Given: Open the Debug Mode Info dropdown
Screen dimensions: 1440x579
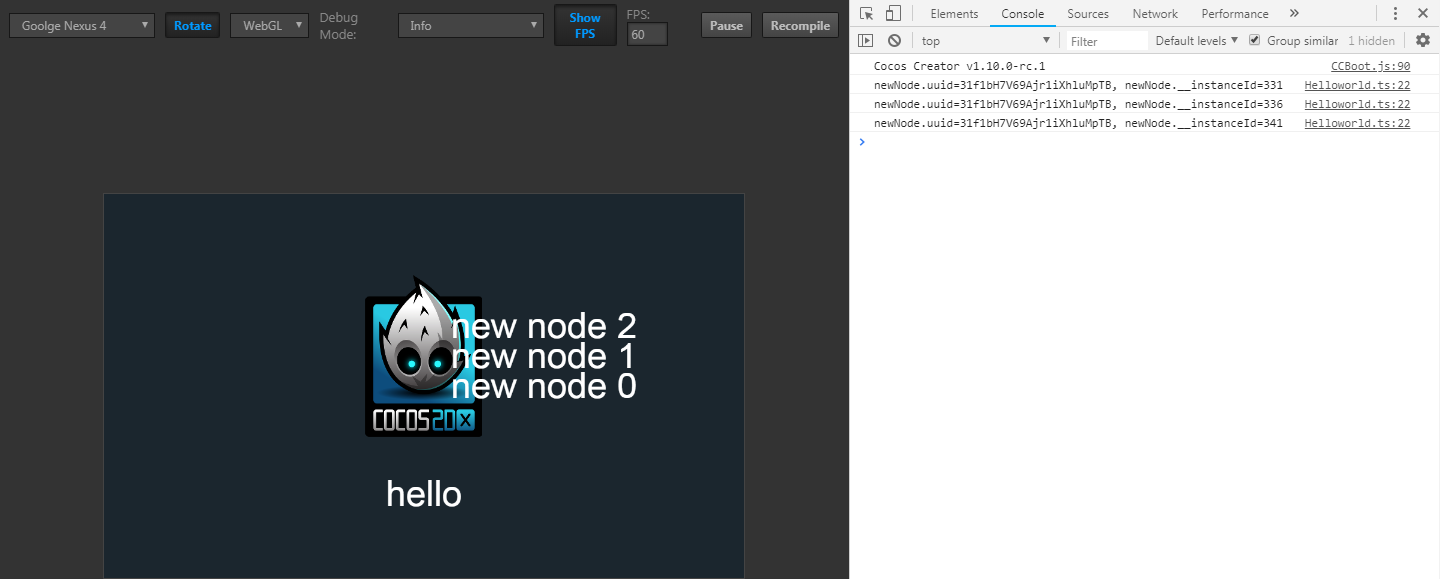Looking at the screenshot, I should pyautogui.click(x=470, y=25).
